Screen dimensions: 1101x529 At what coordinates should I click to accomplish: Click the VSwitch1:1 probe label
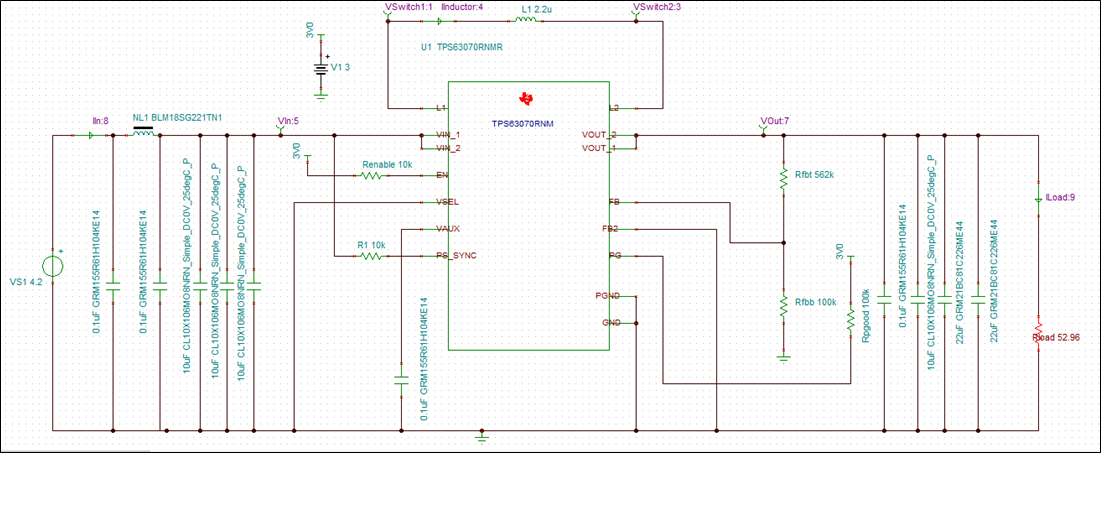pyautogui.click(x=407, y=7)
